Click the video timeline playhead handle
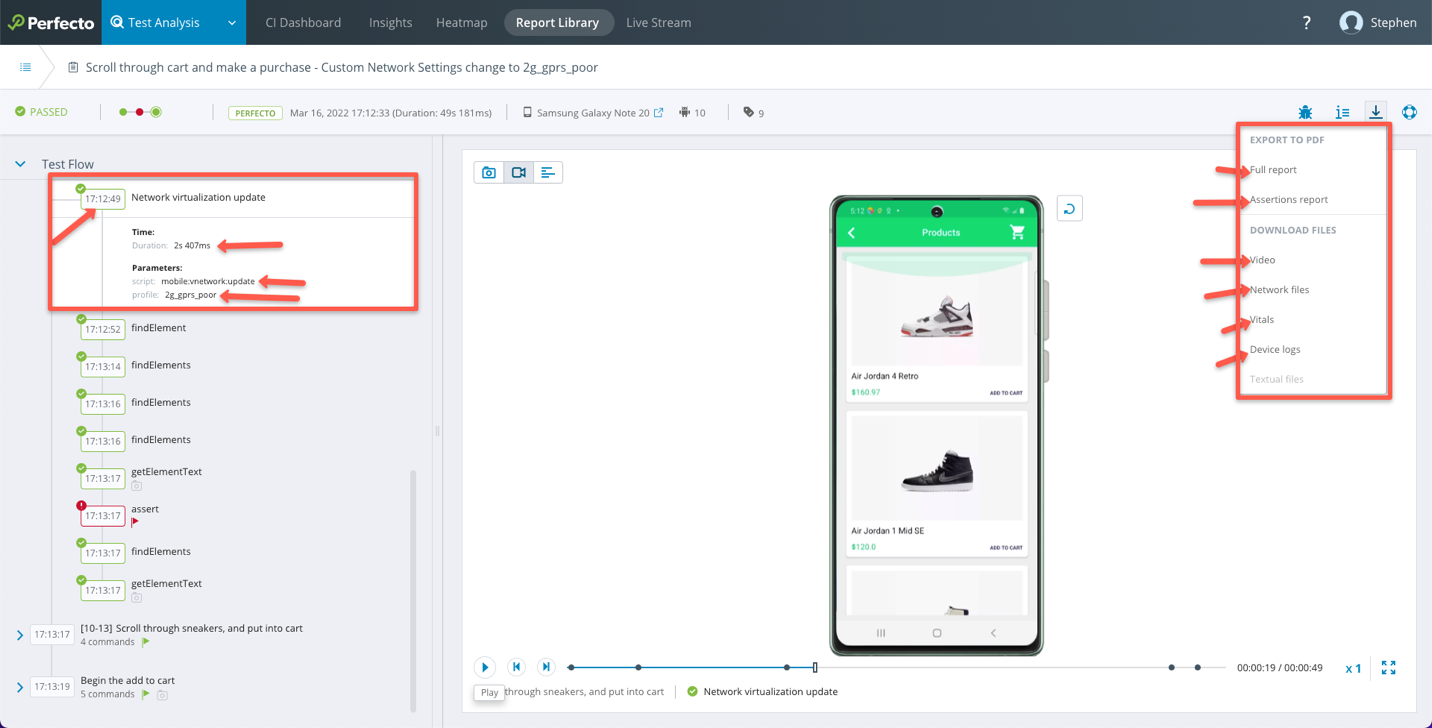 point(815,667)
